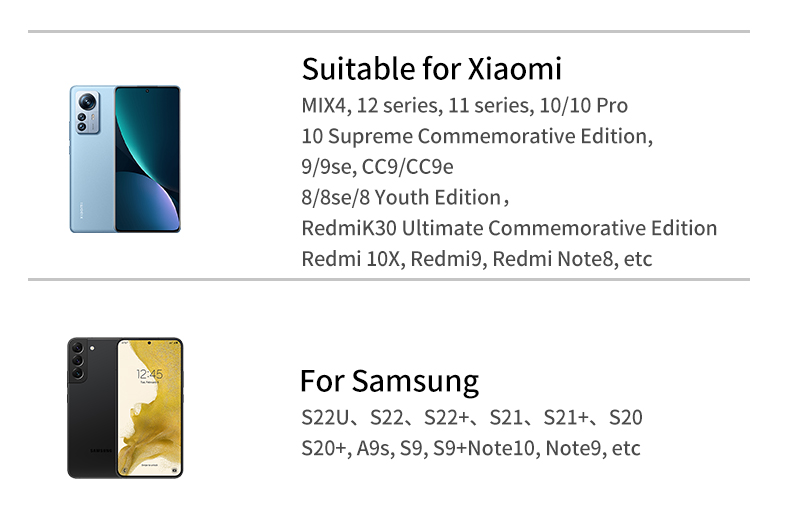The height and width of the screenshot is (514, 790).
Task: Click the "For Samsung" heading
Action: (389, 381)
